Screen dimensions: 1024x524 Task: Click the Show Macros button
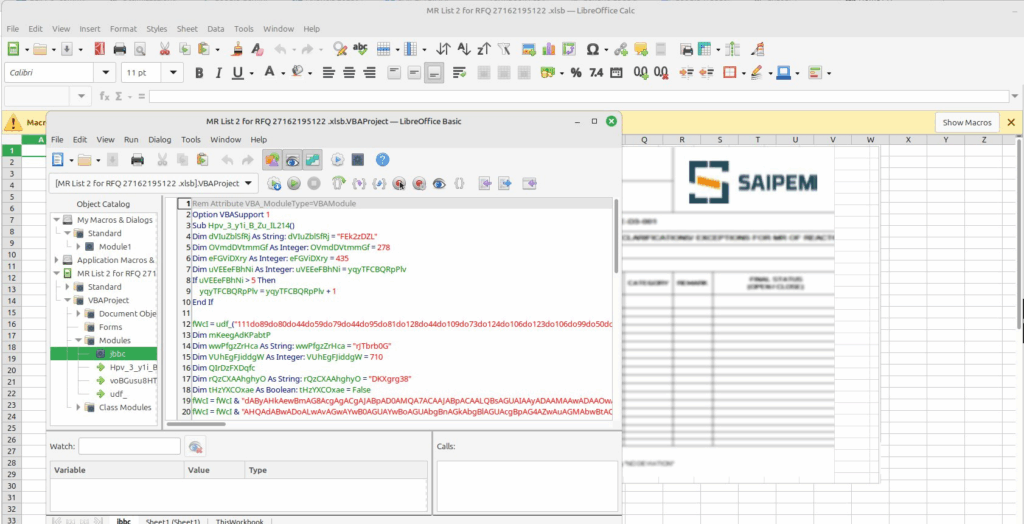tap(967, 122)
